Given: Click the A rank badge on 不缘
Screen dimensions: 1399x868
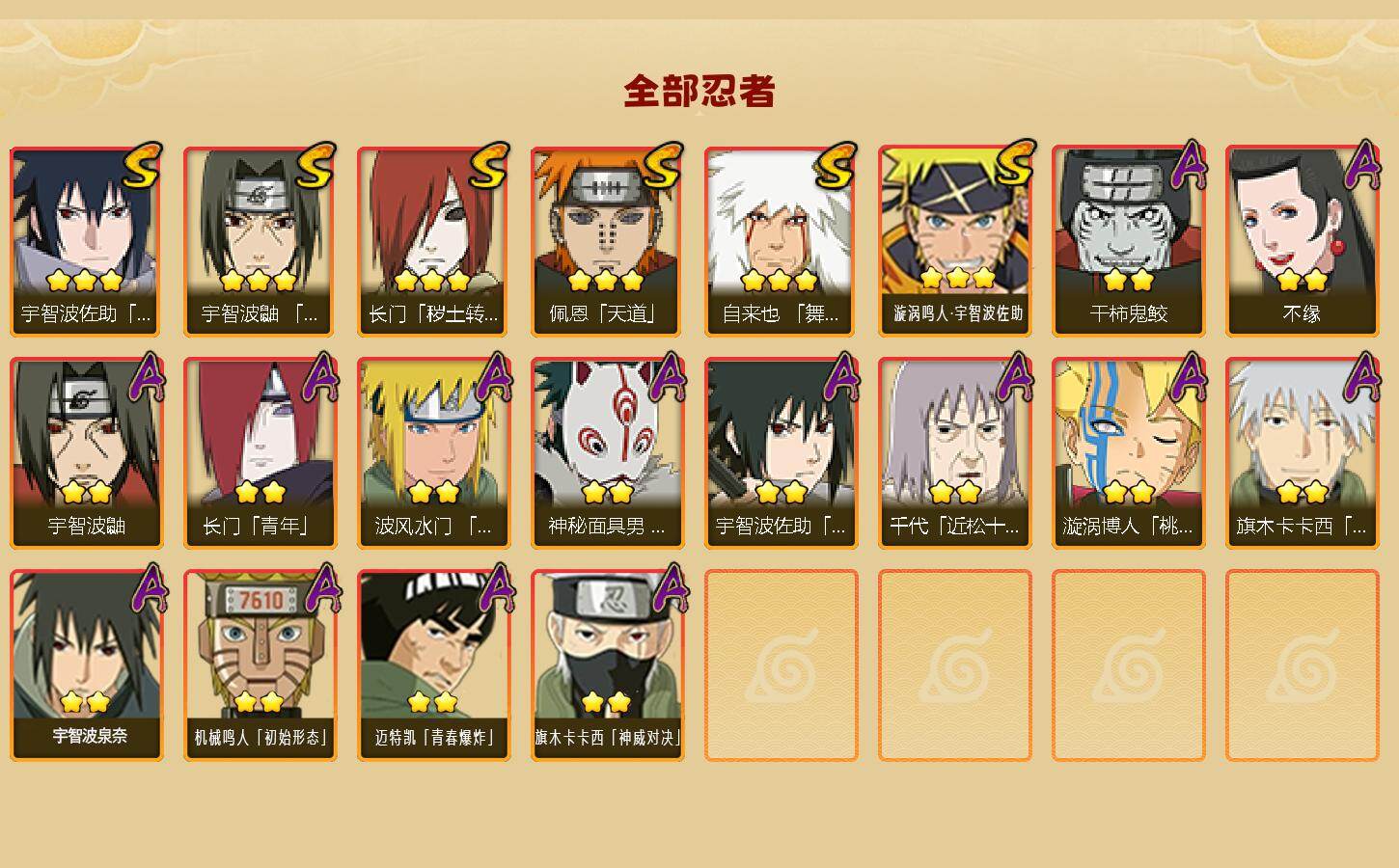Looking at the screenshot, I should 1362,164.
